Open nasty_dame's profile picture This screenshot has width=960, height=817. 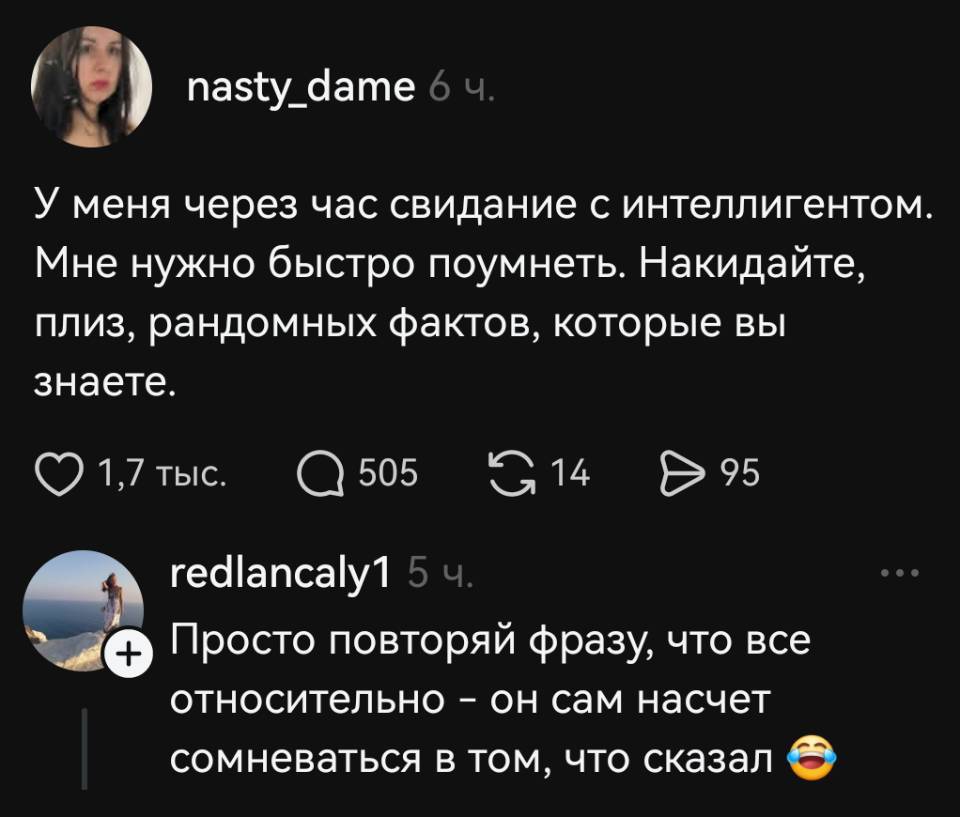pyautogui.click(x=90, y=86)
